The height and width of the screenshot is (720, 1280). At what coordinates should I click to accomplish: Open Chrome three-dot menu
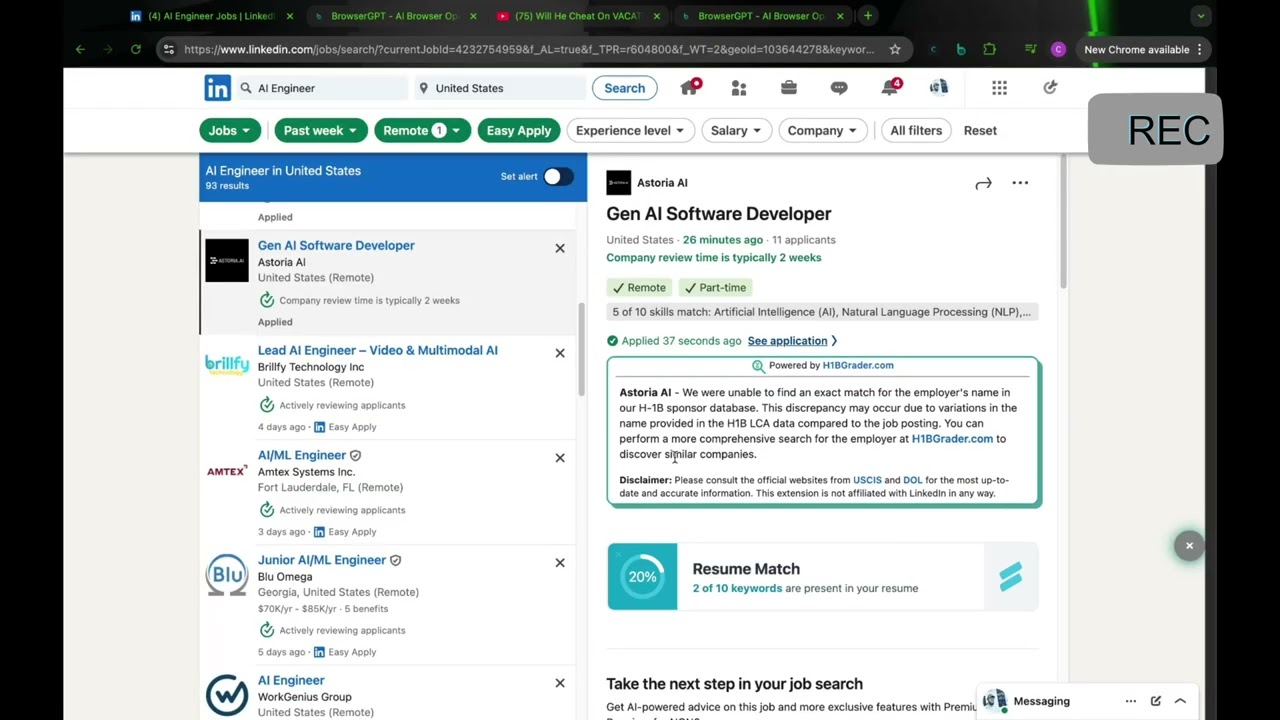click(1199, 49)
